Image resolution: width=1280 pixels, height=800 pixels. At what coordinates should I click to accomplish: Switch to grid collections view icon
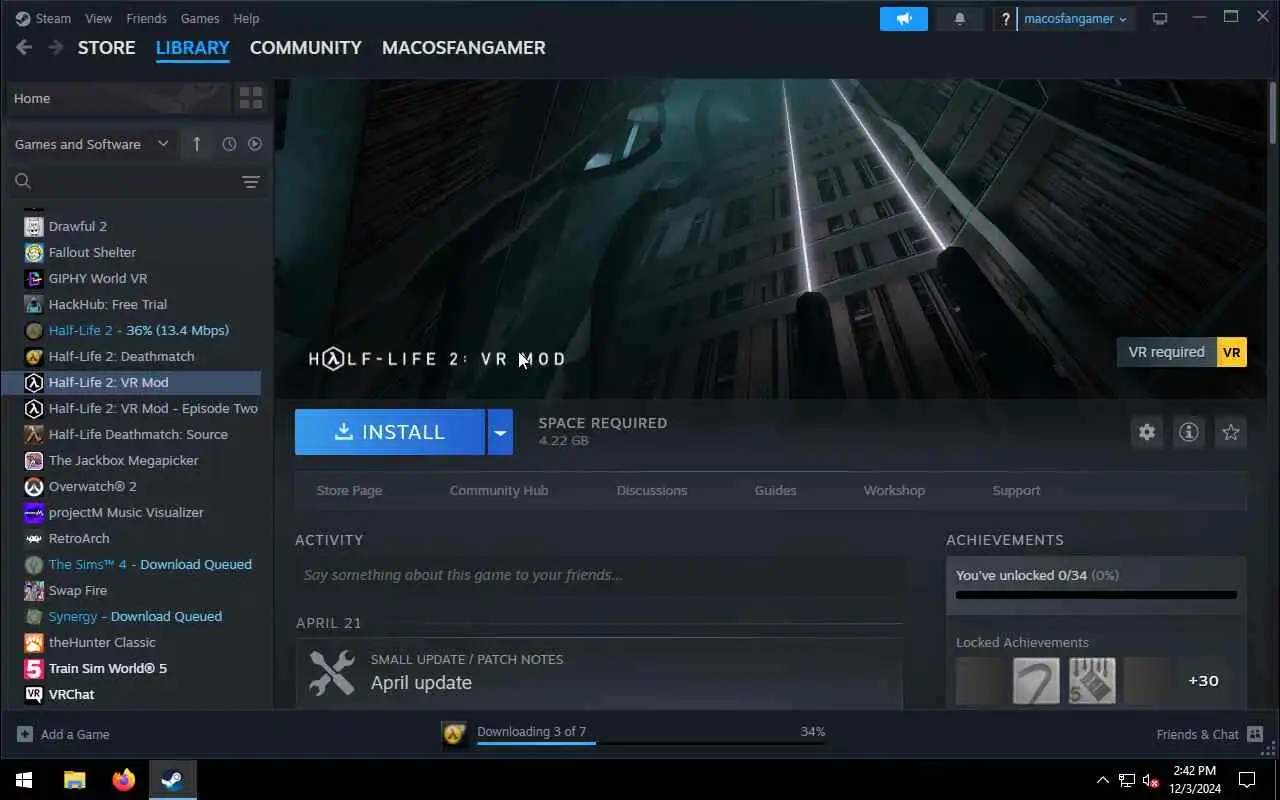pyautogui.click(x=251, y=98)
